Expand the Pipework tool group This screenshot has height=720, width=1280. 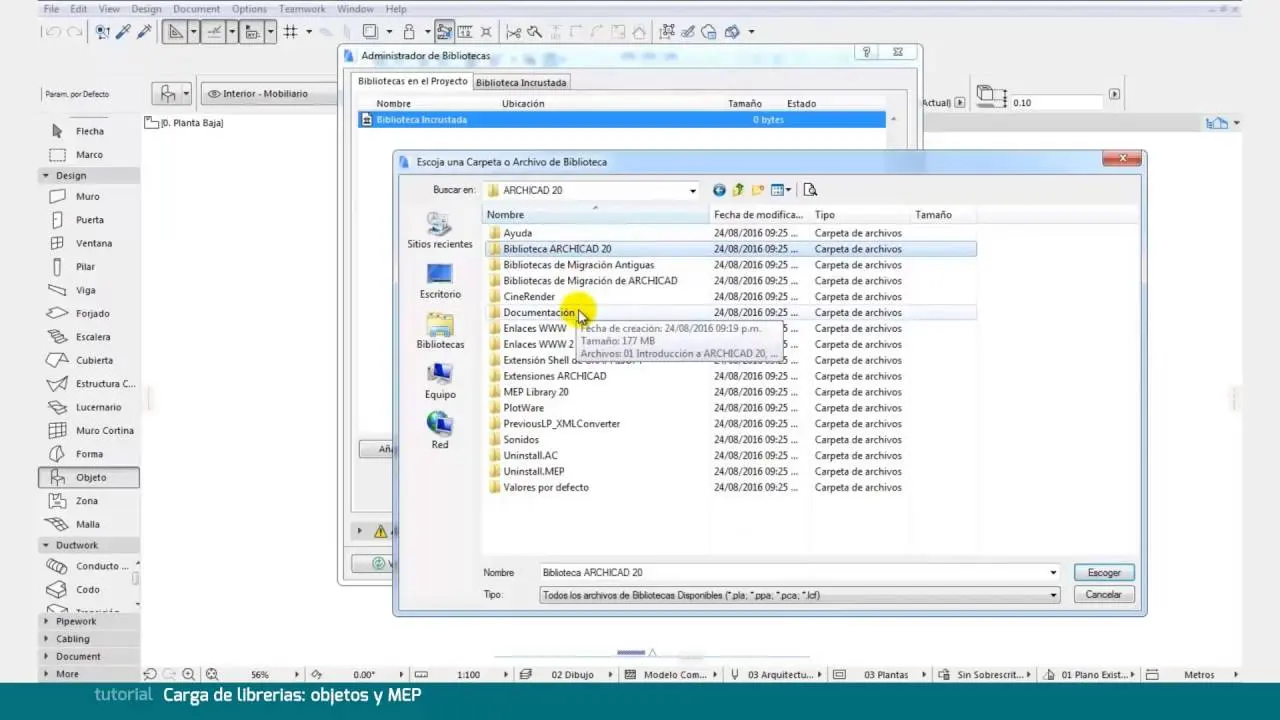(76, 621)
